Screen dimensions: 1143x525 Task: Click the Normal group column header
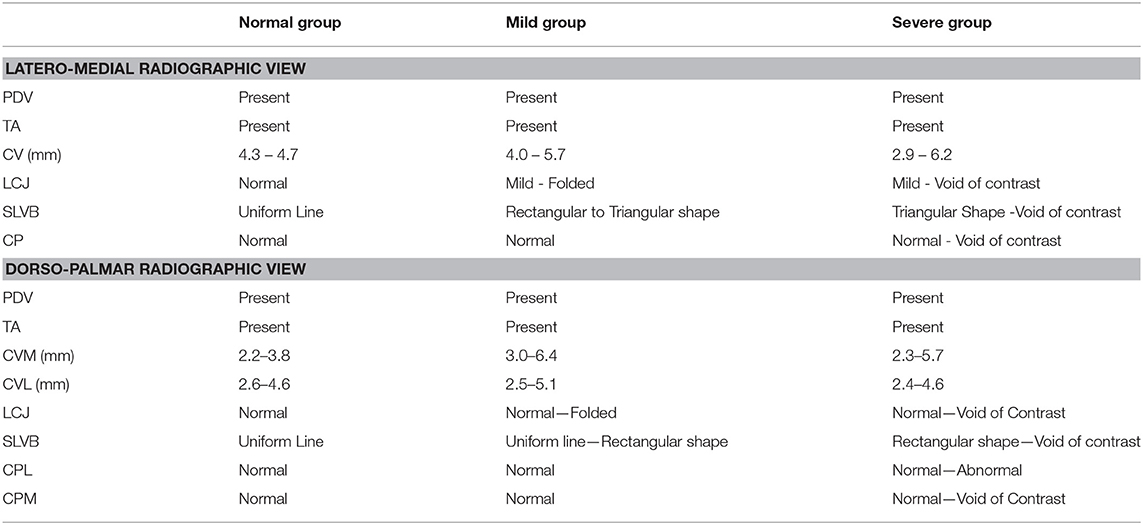coord(289,23)
